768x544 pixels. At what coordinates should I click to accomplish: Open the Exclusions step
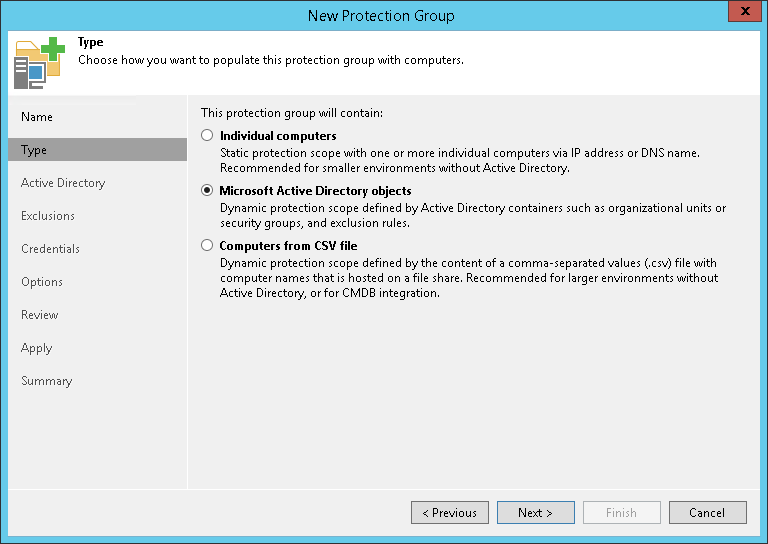48,216
